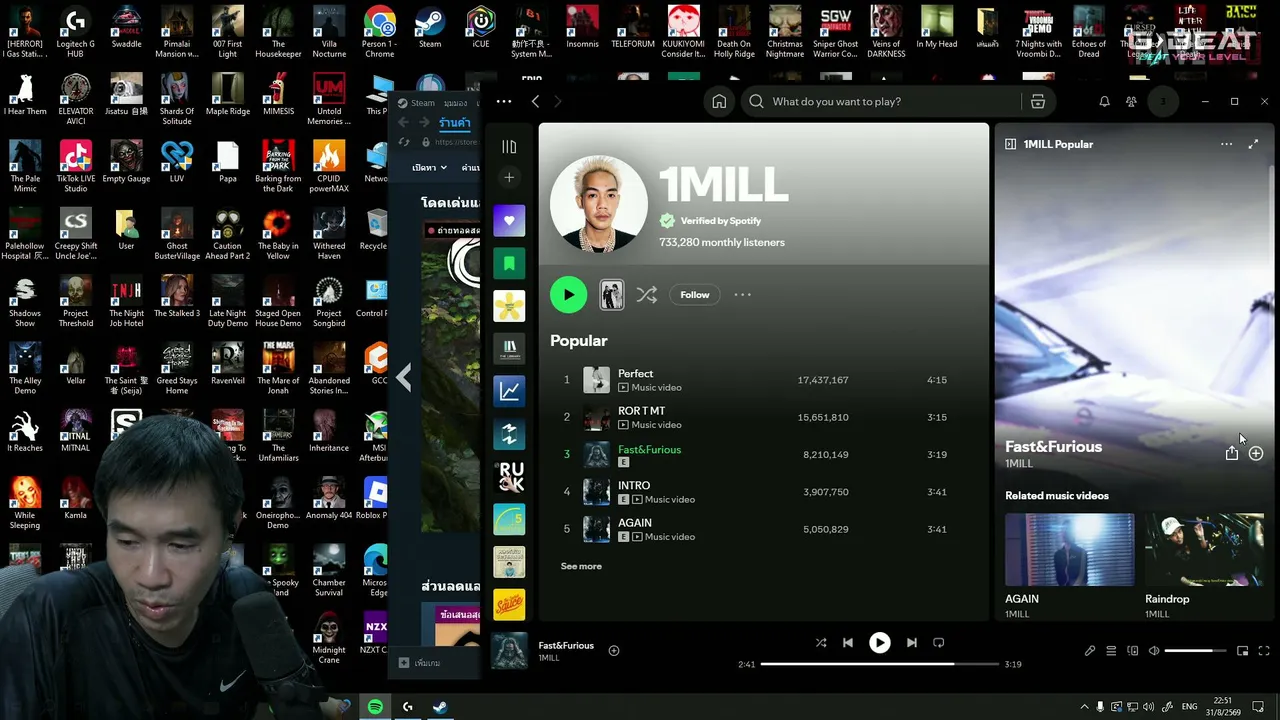Open more options in 1MILL Popular panel
This screenshot has width=1280, height=720.
pos(1226,144)
